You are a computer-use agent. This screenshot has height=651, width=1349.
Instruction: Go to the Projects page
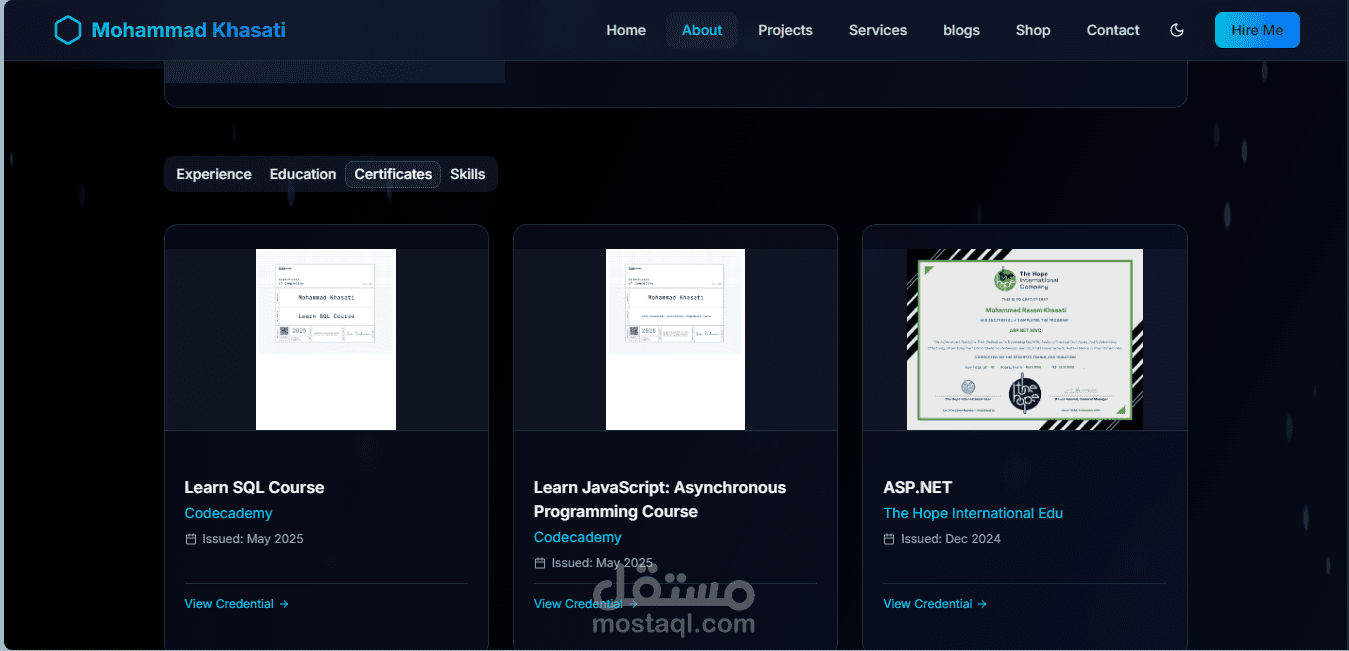(x=785, y=30)
